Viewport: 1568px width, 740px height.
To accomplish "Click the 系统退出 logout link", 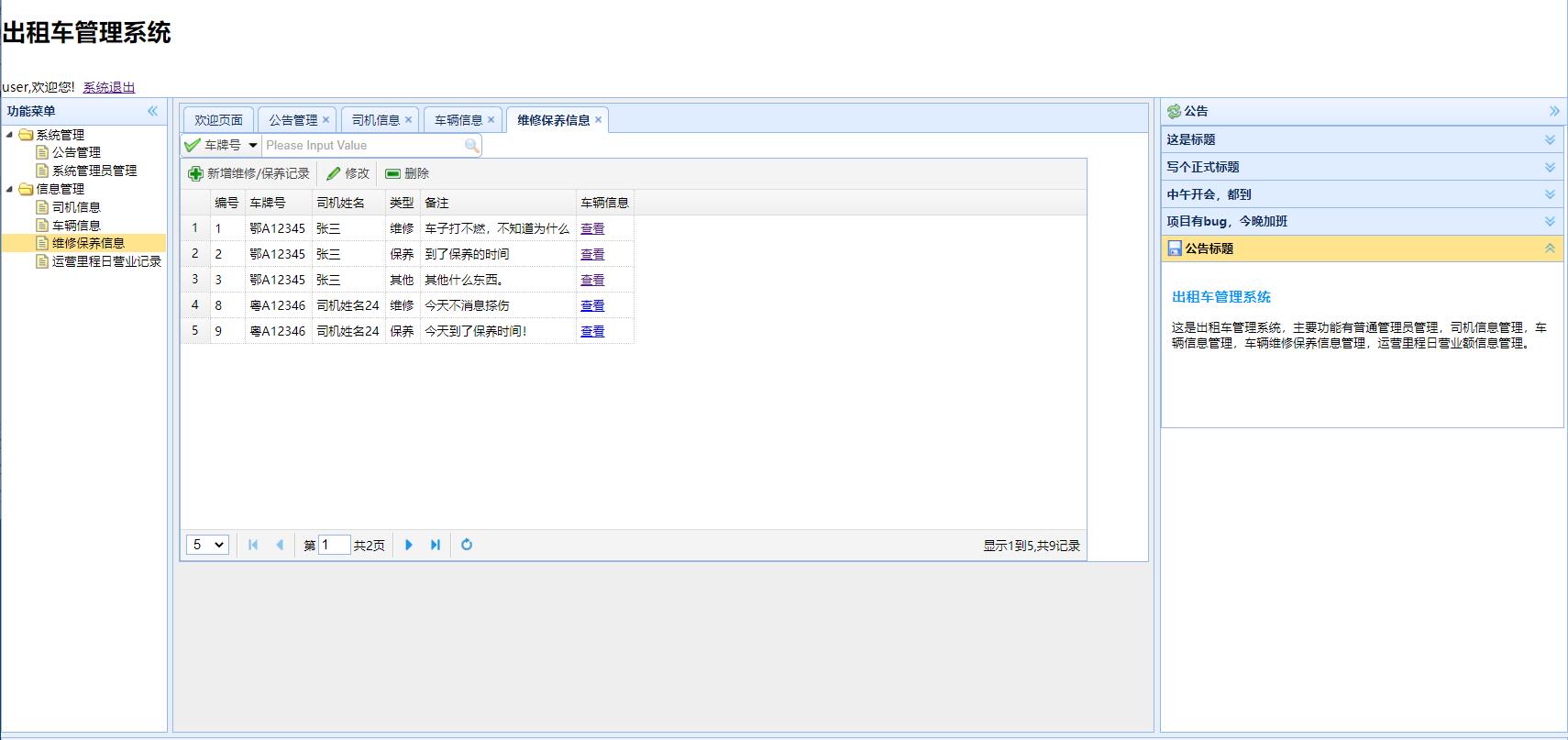I will coord(109,87).
